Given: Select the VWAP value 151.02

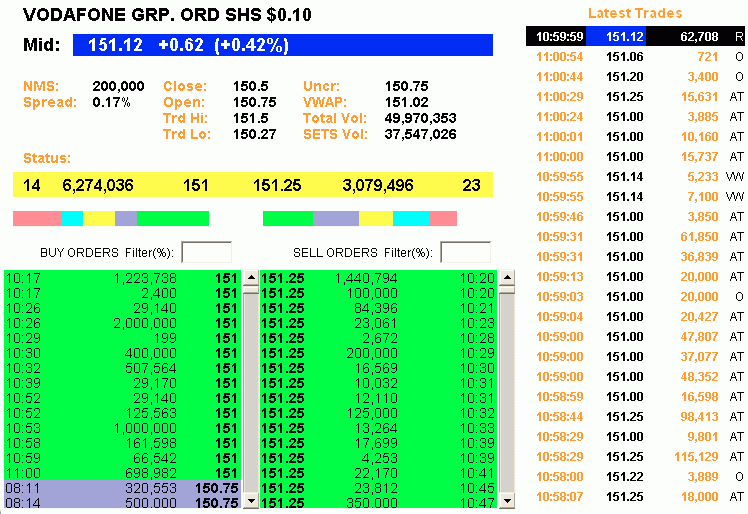Looking at the screenshot, I should coord(406,102).
